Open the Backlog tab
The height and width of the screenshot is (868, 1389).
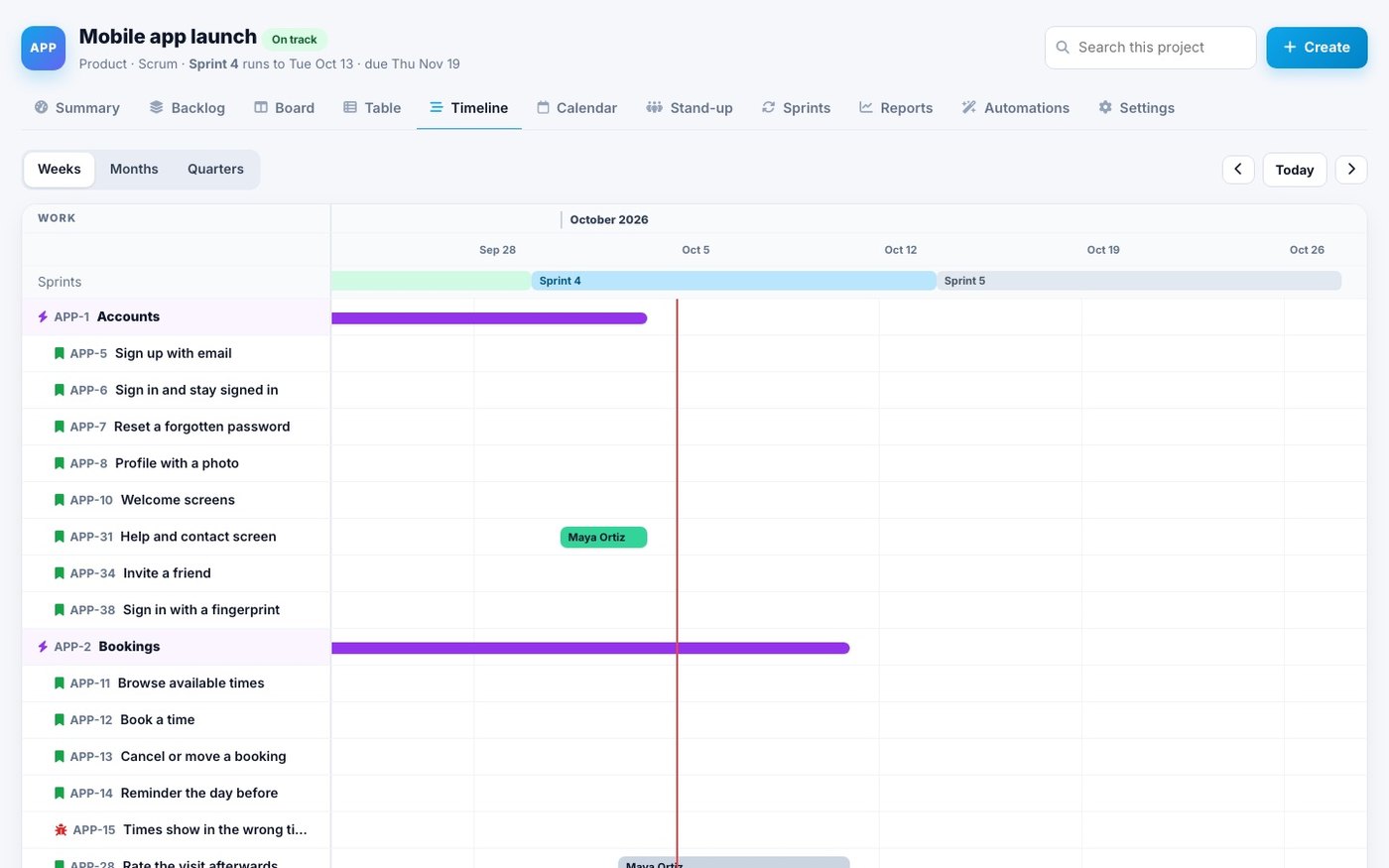(x=188, y=108)
